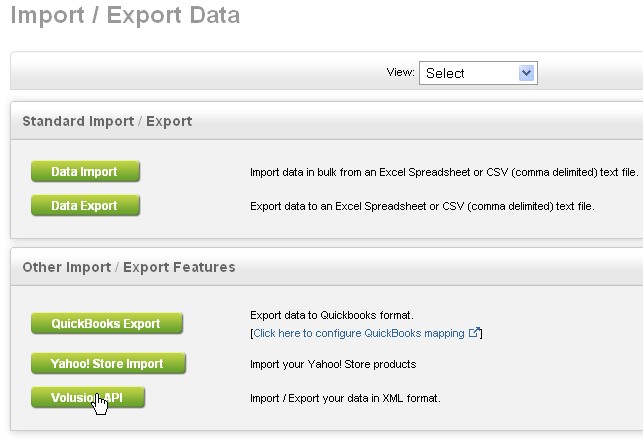Click the Data Import button
Image resolution: width=643 pixels, height=447 pixels.
[85, 171]
